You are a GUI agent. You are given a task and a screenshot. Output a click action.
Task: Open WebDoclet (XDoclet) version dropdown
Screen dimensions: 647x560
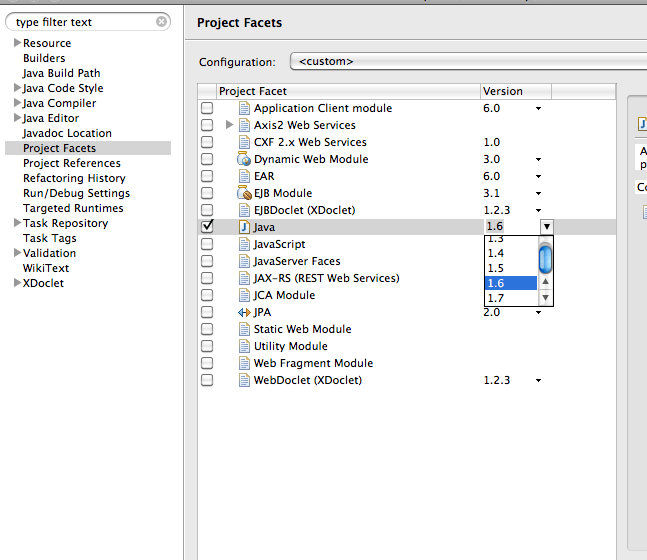tap(538, 380)
